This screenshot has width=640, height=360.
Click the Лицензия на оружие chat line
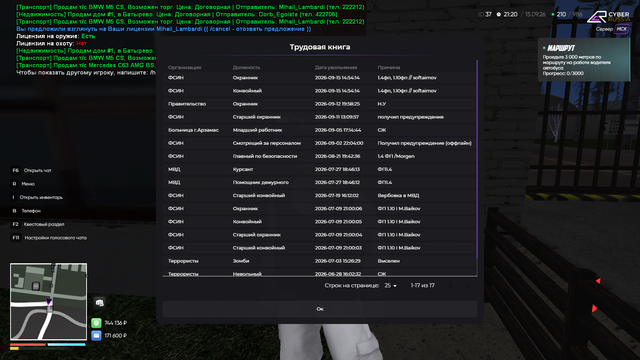click(56, 36)
